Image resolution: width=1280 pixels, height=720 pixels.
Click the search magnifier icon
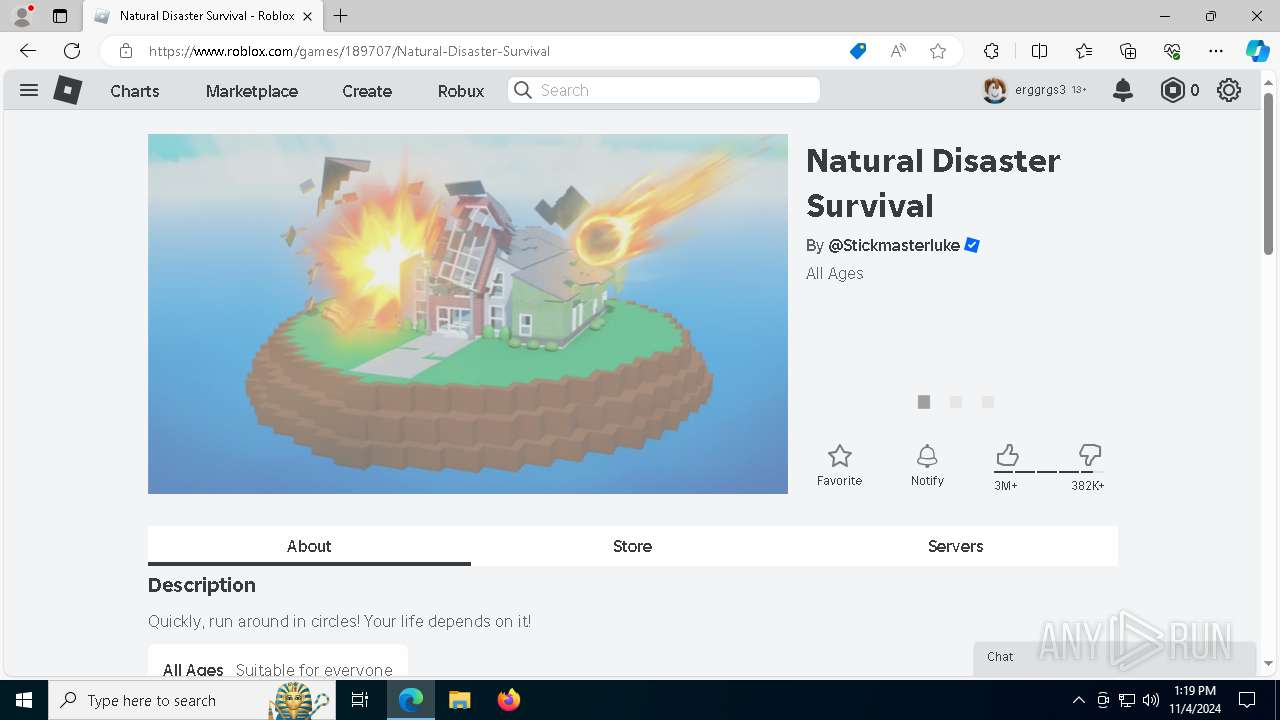point(523,90)
